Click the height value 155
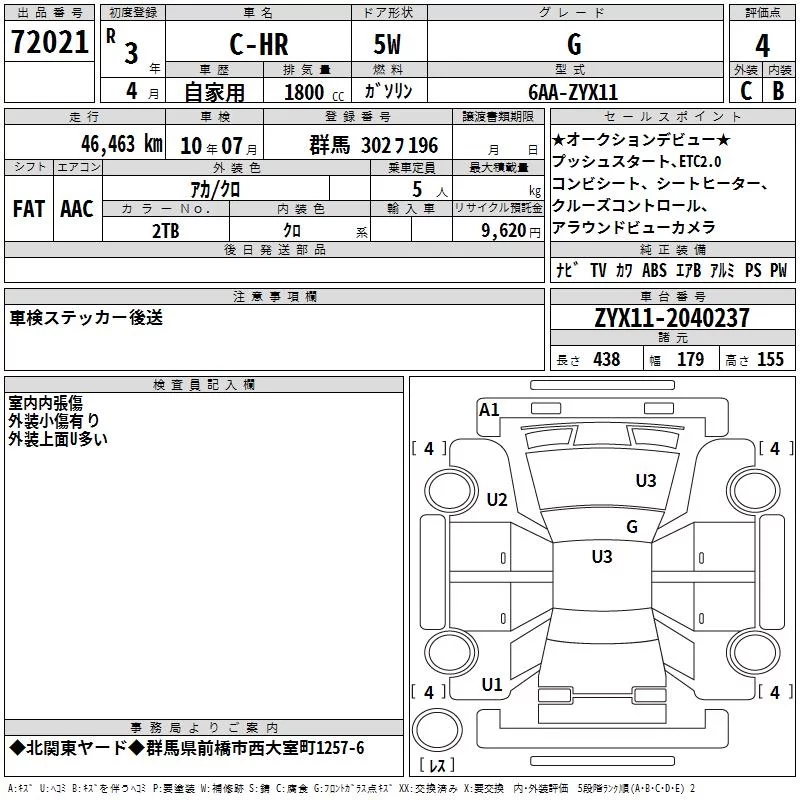This screenshot has width=800, height=800. point(770,359)
